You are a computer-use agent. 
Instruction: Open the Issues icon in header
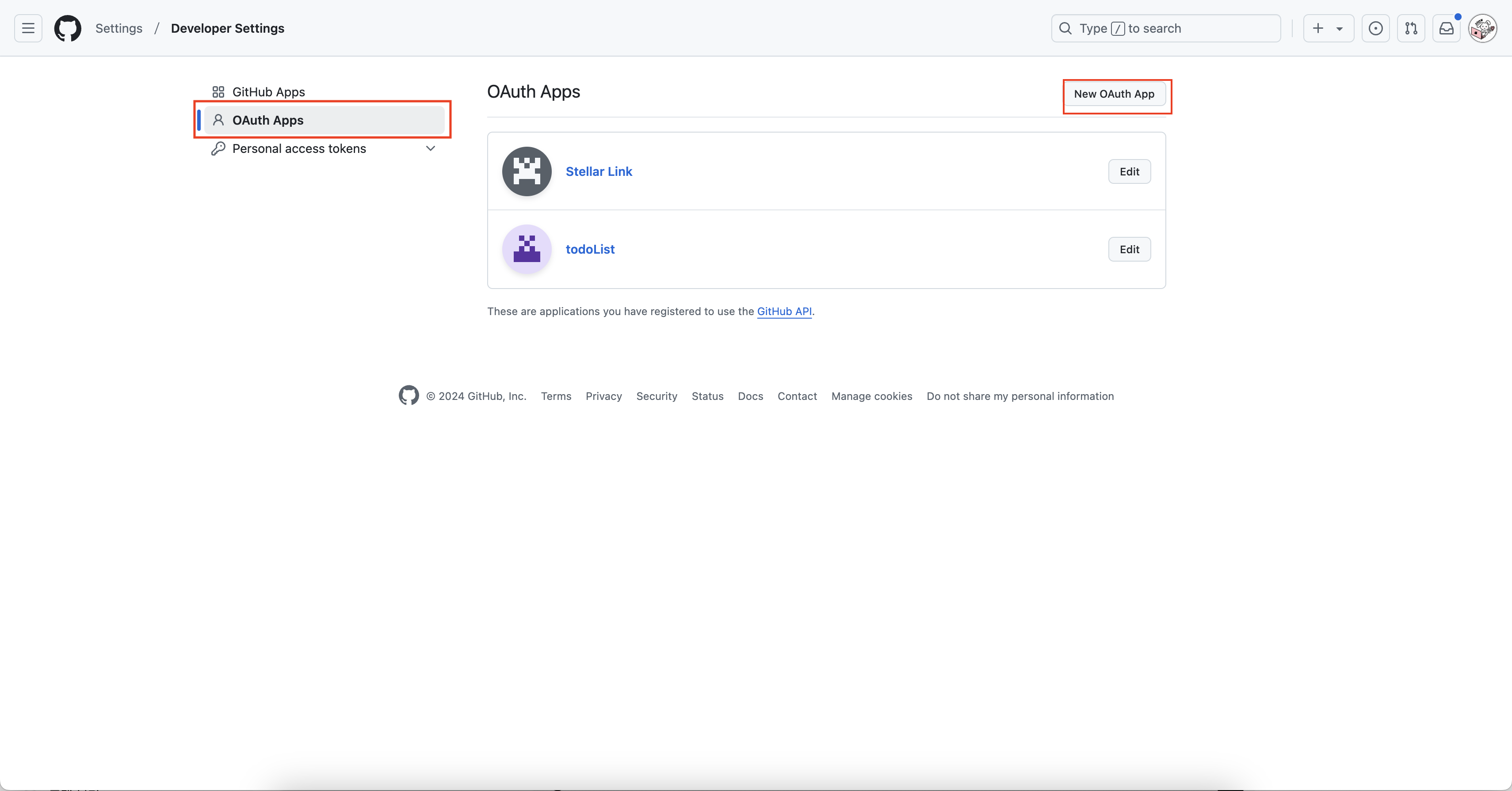coord(1376,28)
